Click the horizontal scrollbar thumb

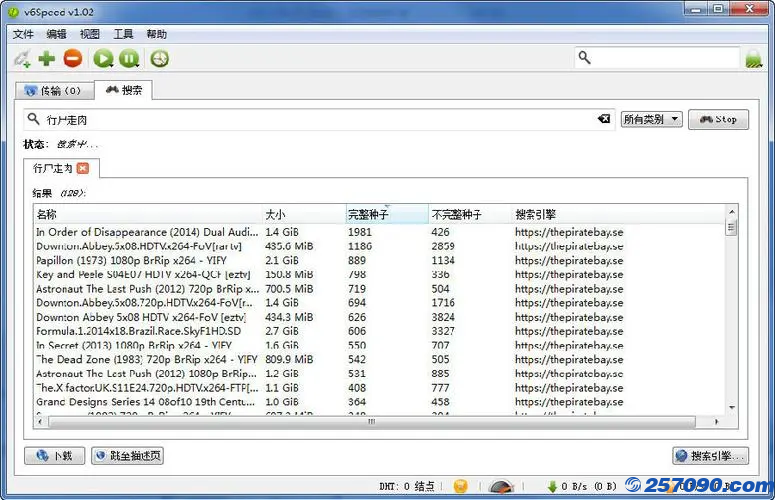372,422
